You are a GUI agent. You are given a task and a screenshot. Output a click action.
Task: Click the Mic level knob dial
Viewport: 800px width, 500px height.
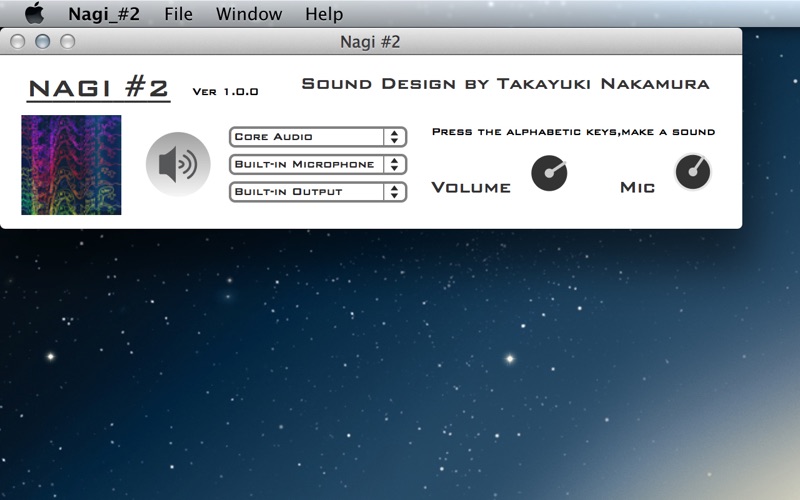click(x=693, y=172)
